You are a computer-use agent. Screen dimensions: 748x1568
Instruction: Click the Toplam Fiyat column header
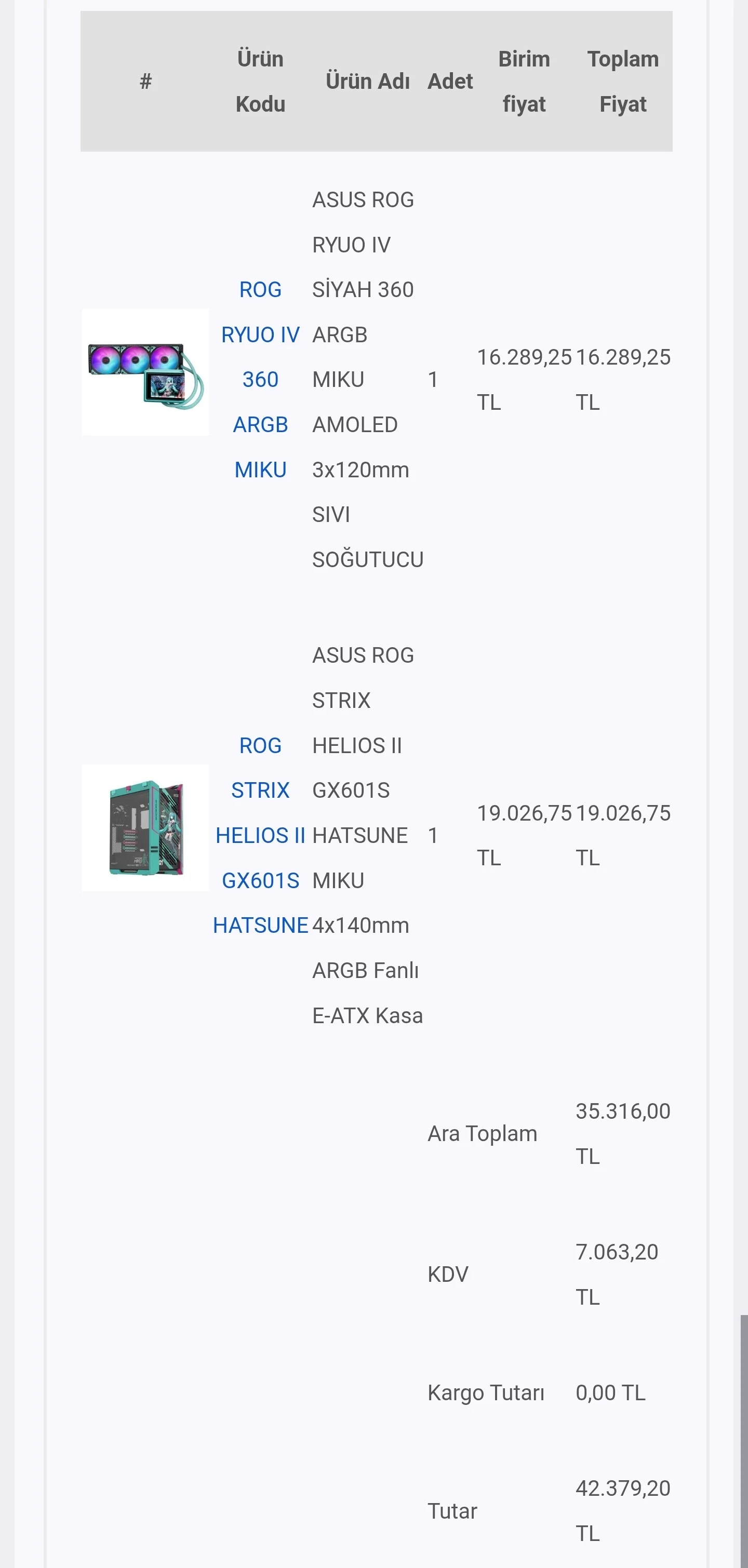click(x=623, y=82)
